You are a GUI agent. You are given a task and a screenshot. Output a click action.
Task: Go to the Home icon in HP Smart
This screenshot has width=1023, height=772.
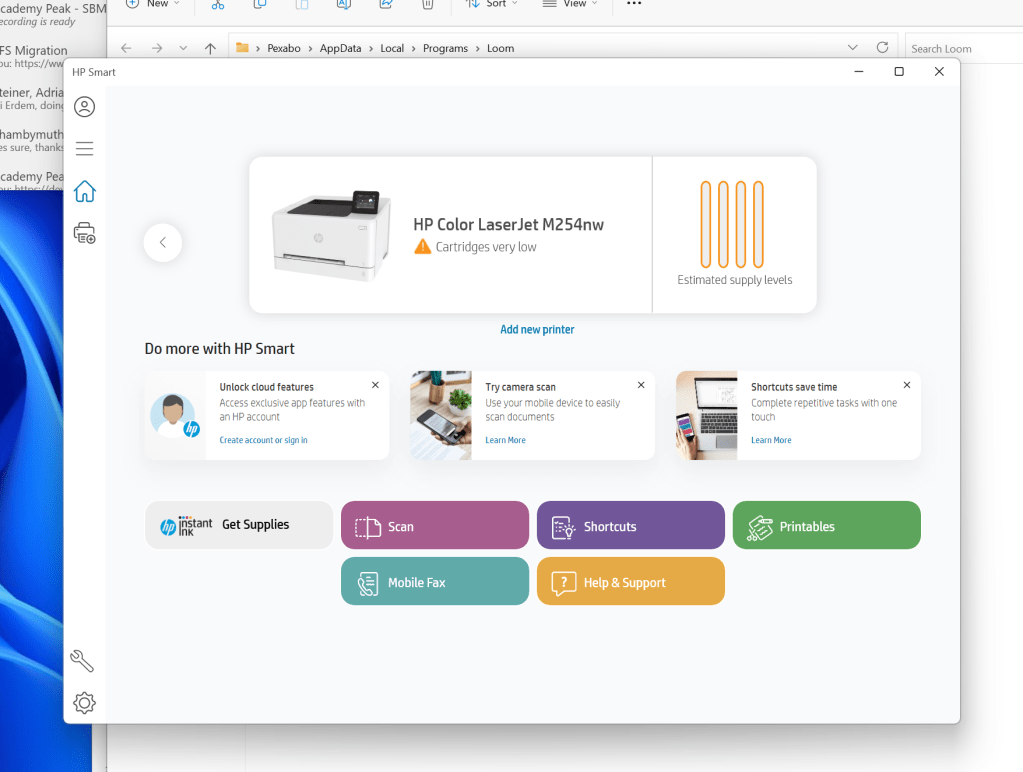(84, 191)
